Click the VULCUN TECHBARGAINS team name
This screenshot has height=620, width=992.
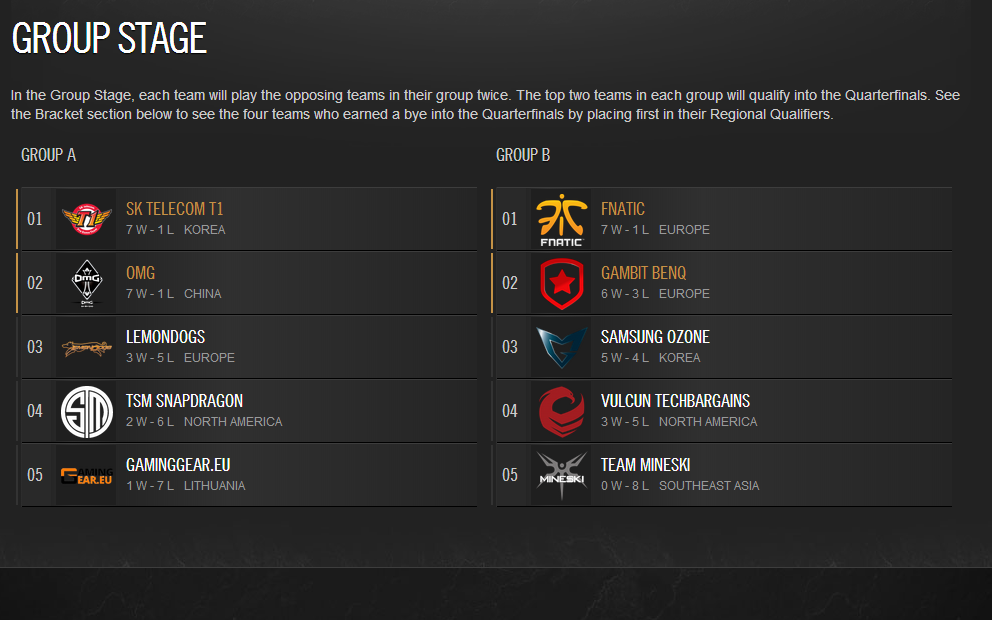click(x=675, y=400)
